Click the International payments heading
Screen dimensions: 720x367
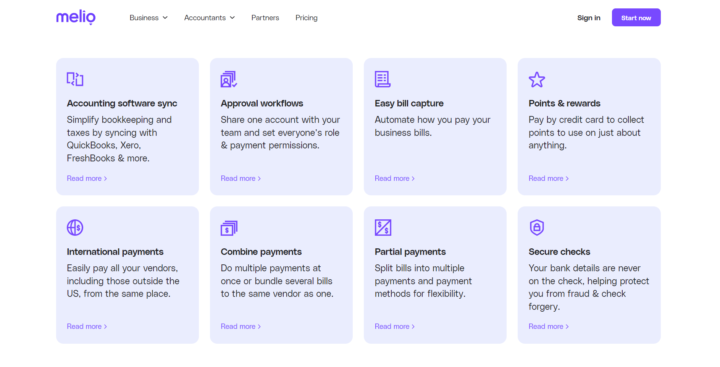(x=115, y=252)
